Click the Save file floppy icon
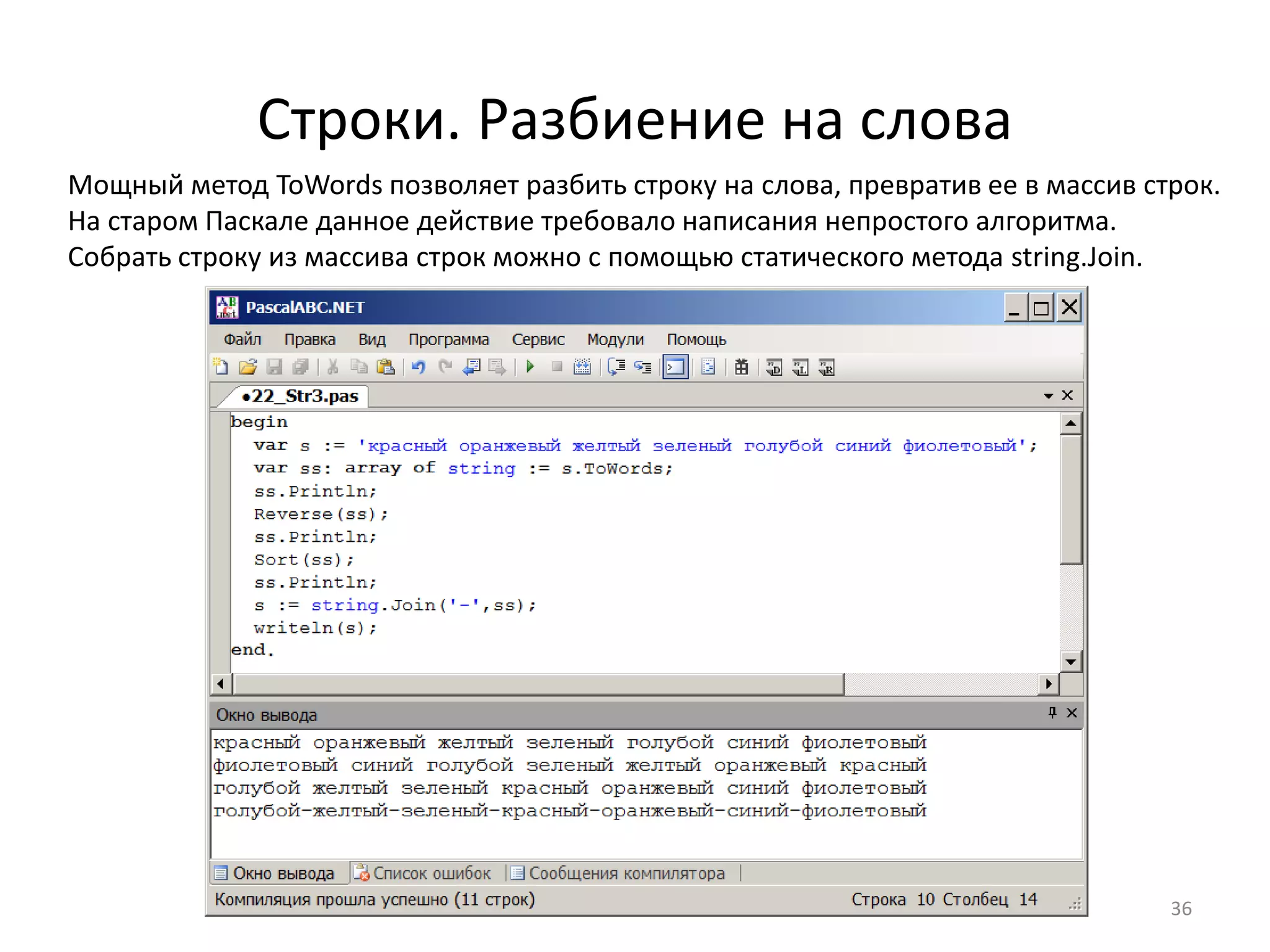The width and height of the screenshot is (1270, 952). 274,367
